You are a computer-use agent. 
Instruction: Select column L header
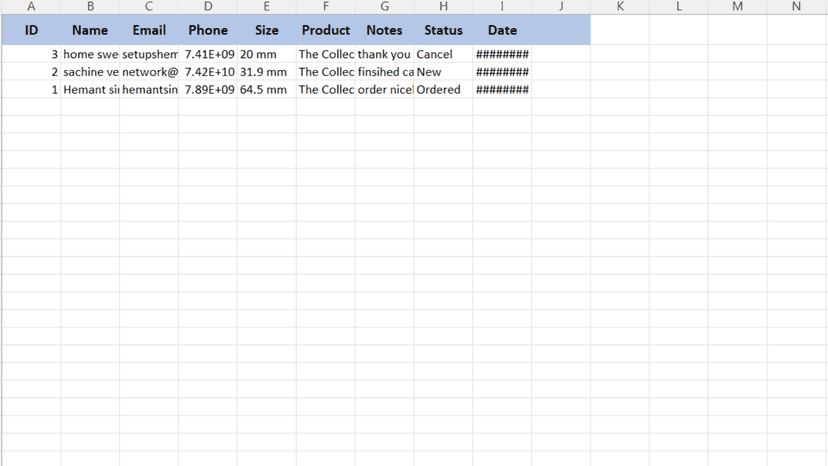679,6
